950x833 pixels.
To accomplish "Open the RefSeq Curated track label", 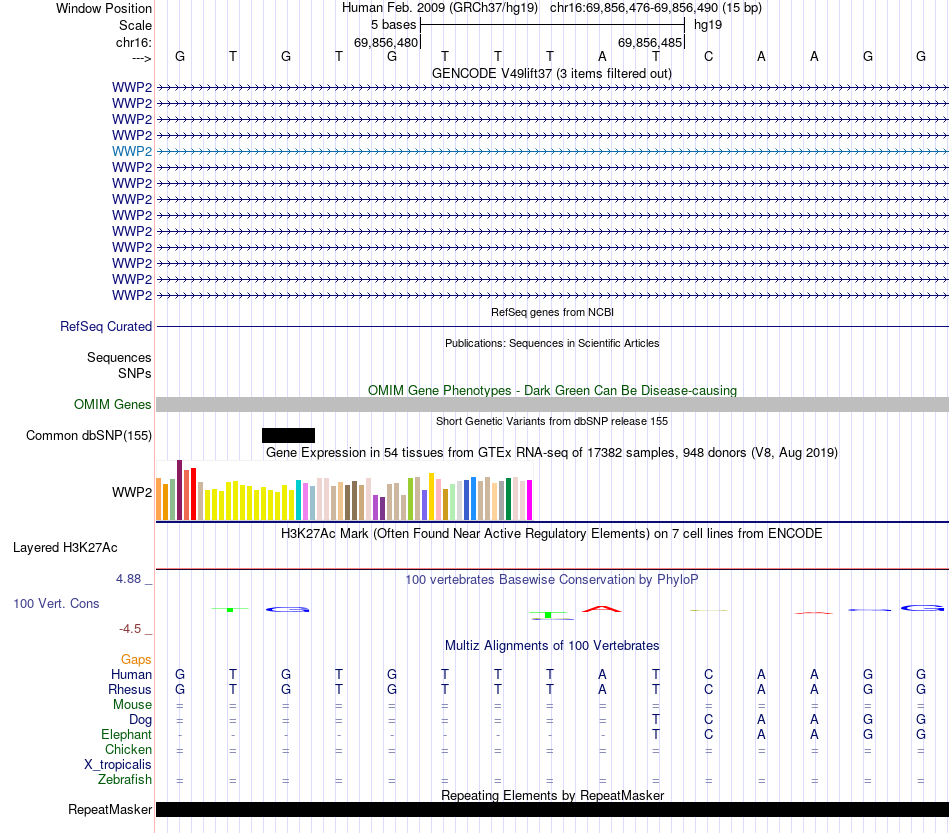I will (x=106, y=327).
